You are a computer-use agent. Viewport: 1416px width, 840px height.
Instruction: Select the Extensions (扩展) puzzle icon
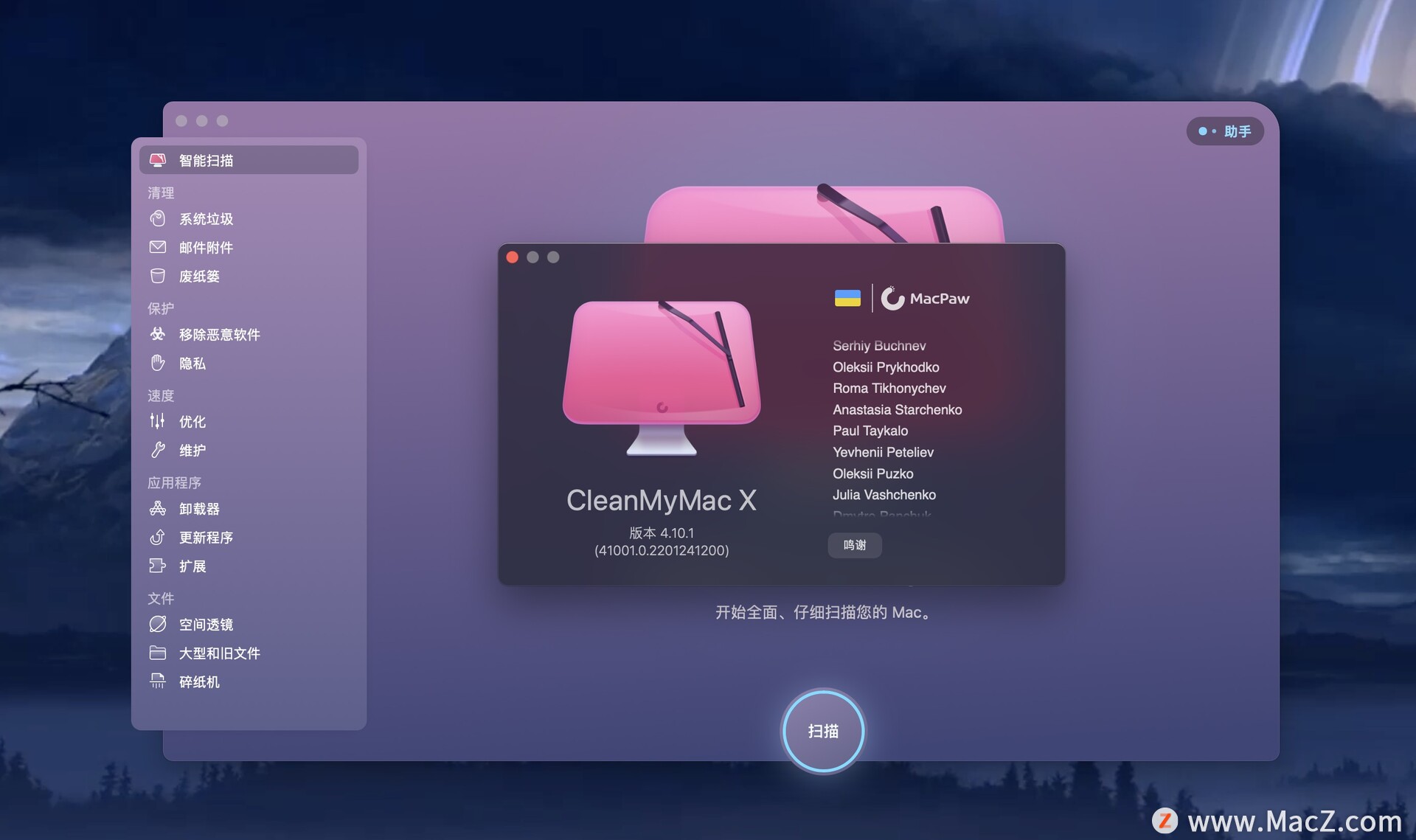pyautogui.click(x=157, y=566)
